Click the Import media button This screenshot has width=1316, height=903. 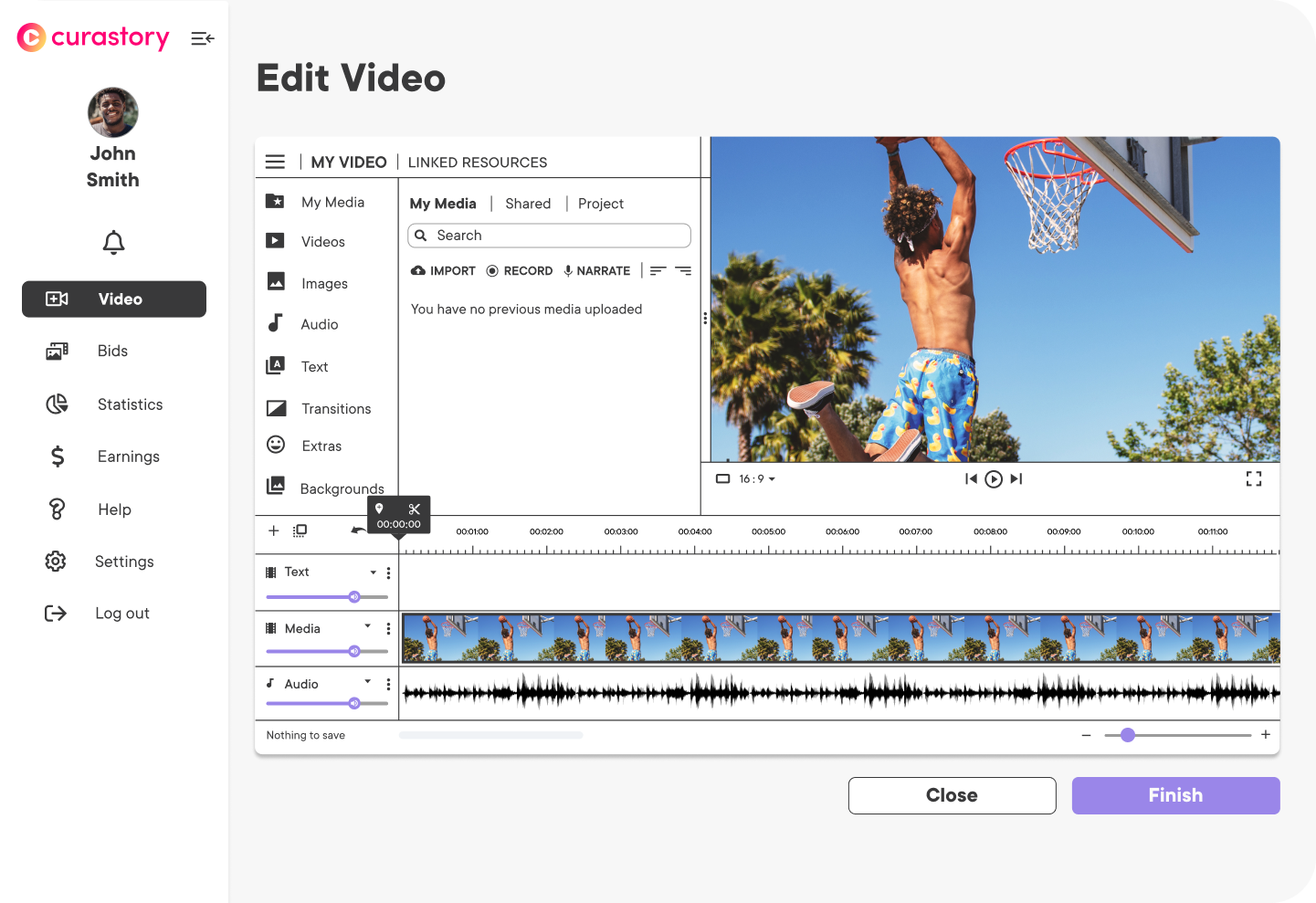click(x=444, y=271)
